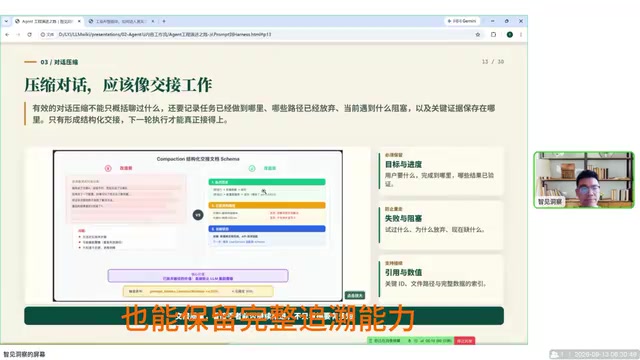Reload the presentation page

29,35
